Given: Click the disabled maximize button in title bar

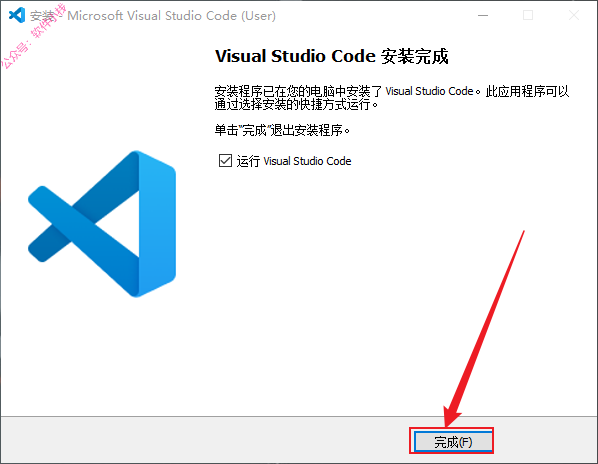Looking at the screenshot, I should tap(528, 16).
